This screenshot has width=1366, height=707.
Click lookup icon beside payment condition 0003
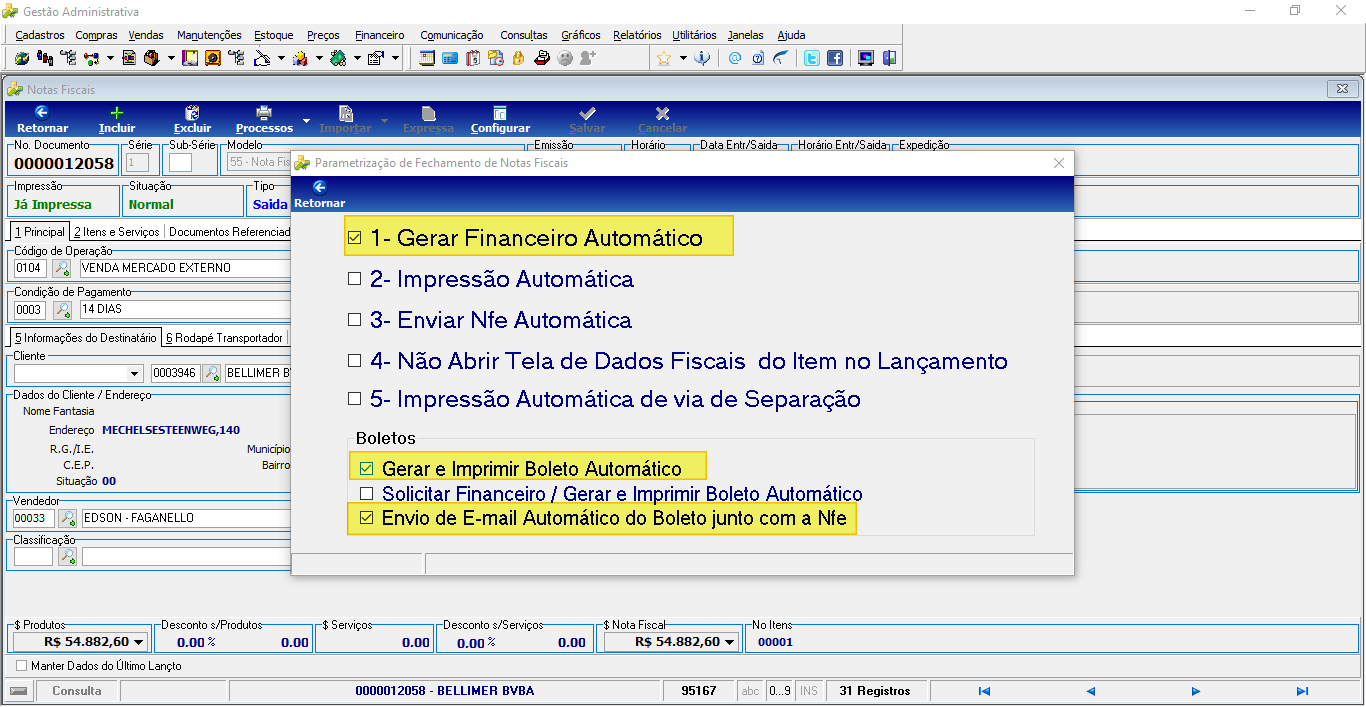coord(62,310)
